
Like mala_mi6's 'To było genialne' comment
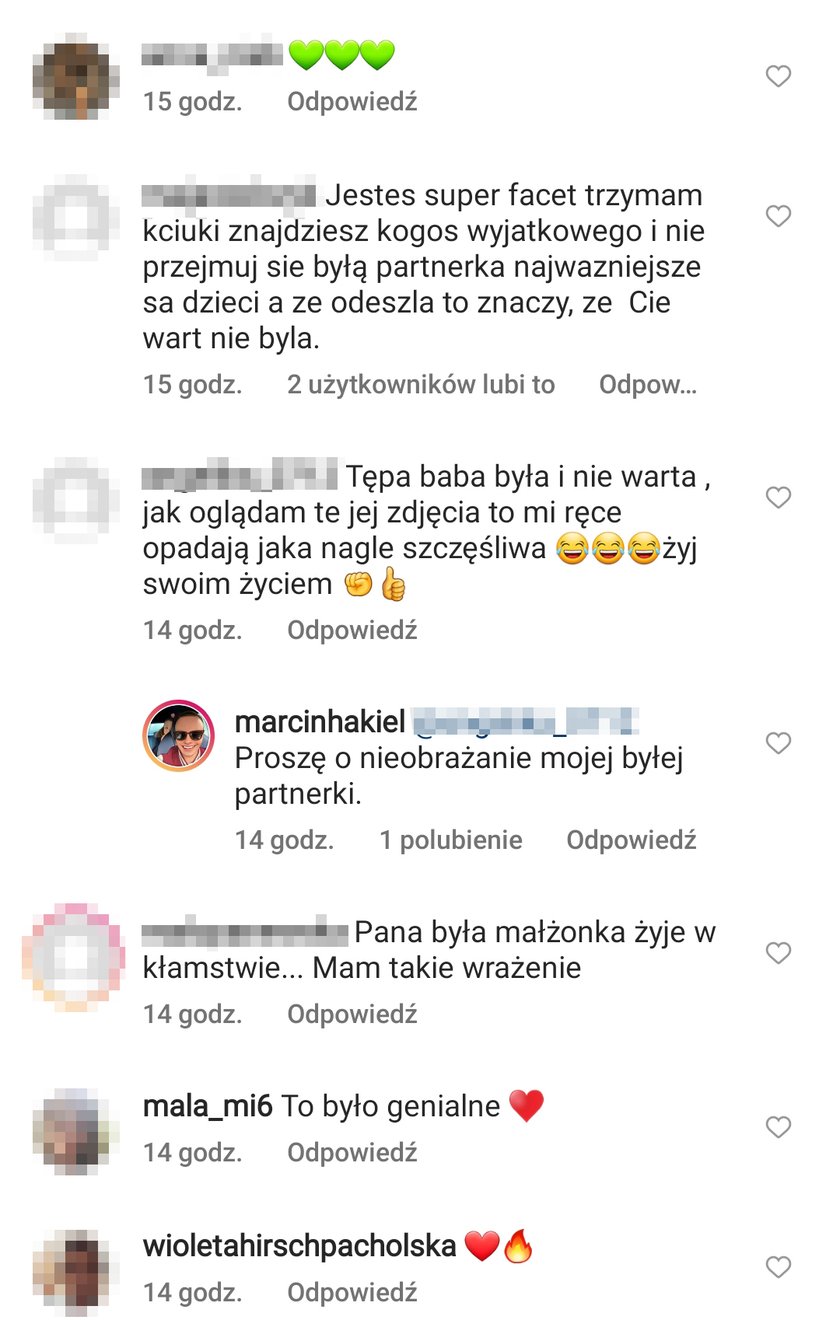pyautogui.click(x=778, y=1127)
